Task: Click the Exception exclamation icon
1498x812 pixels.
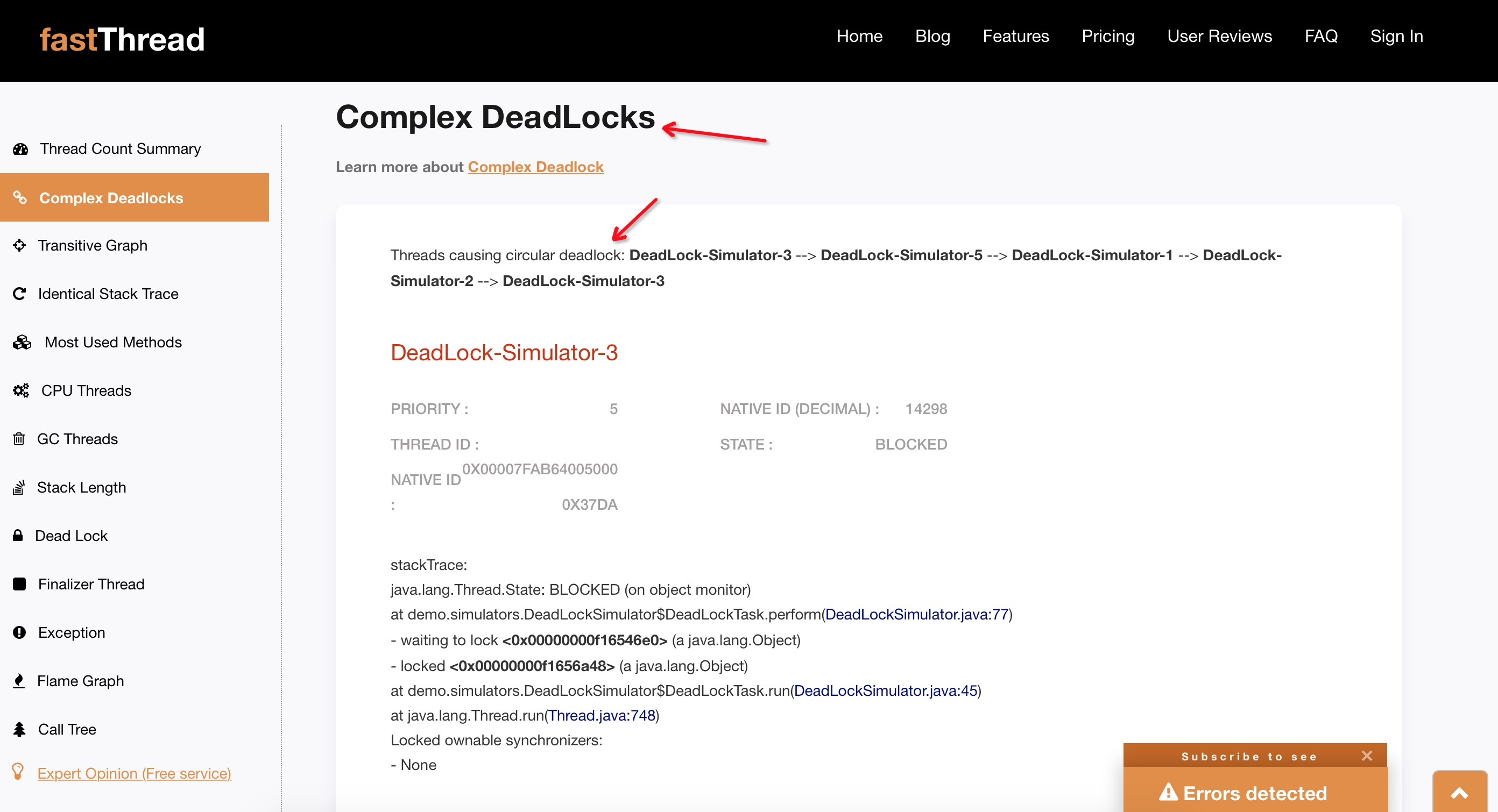Action: pos(19,632)
